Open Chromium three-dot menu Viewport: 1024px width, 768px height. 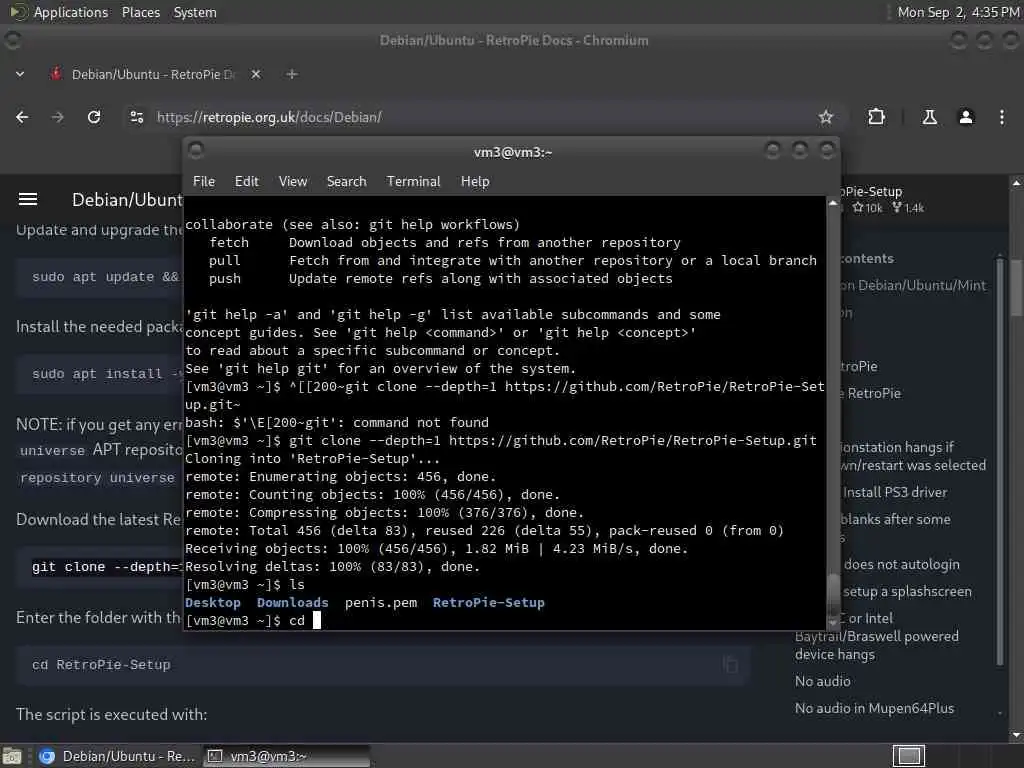point(1002,117)
